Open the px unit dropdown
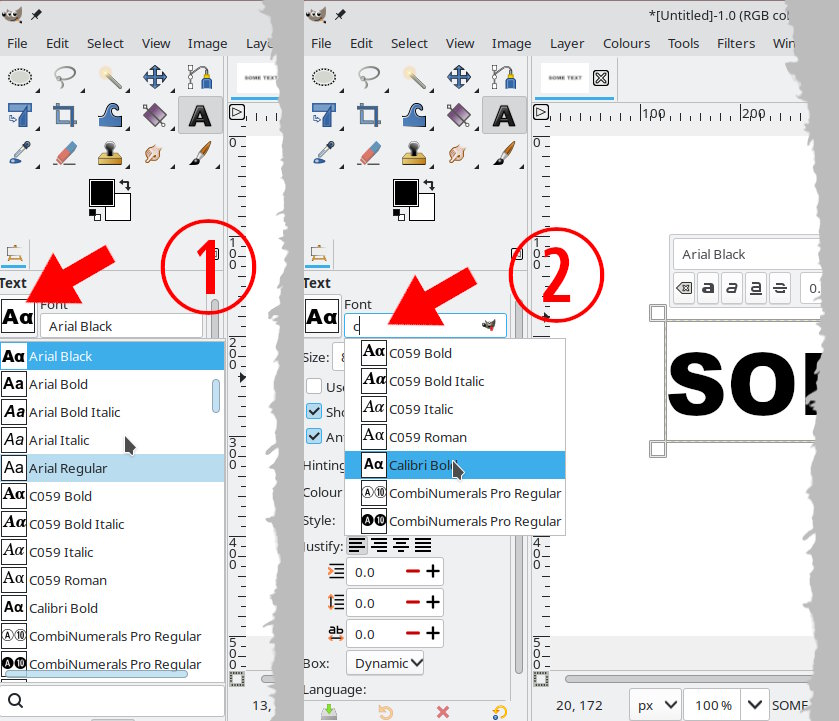 655,705
